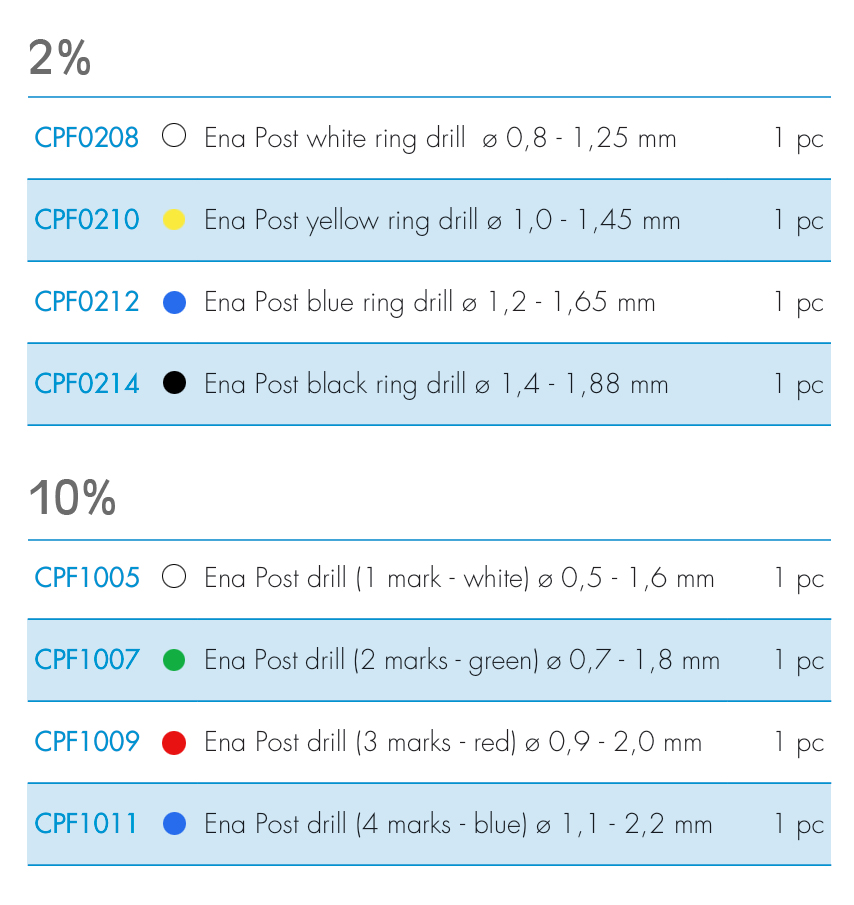
Task: Click product code CPF1007
Action: pos(87,659)
